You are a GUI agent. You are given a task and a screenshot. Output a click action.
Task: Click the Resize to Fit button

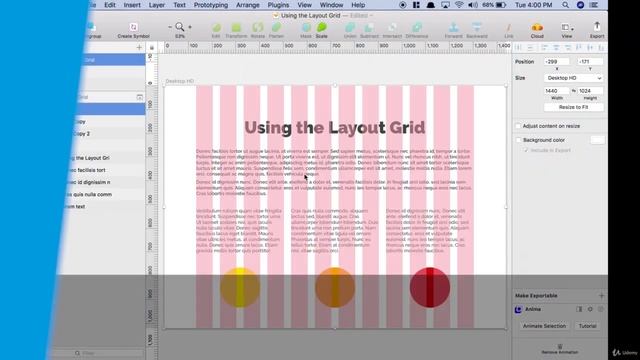pyautogui.click(x=573, y=107)
